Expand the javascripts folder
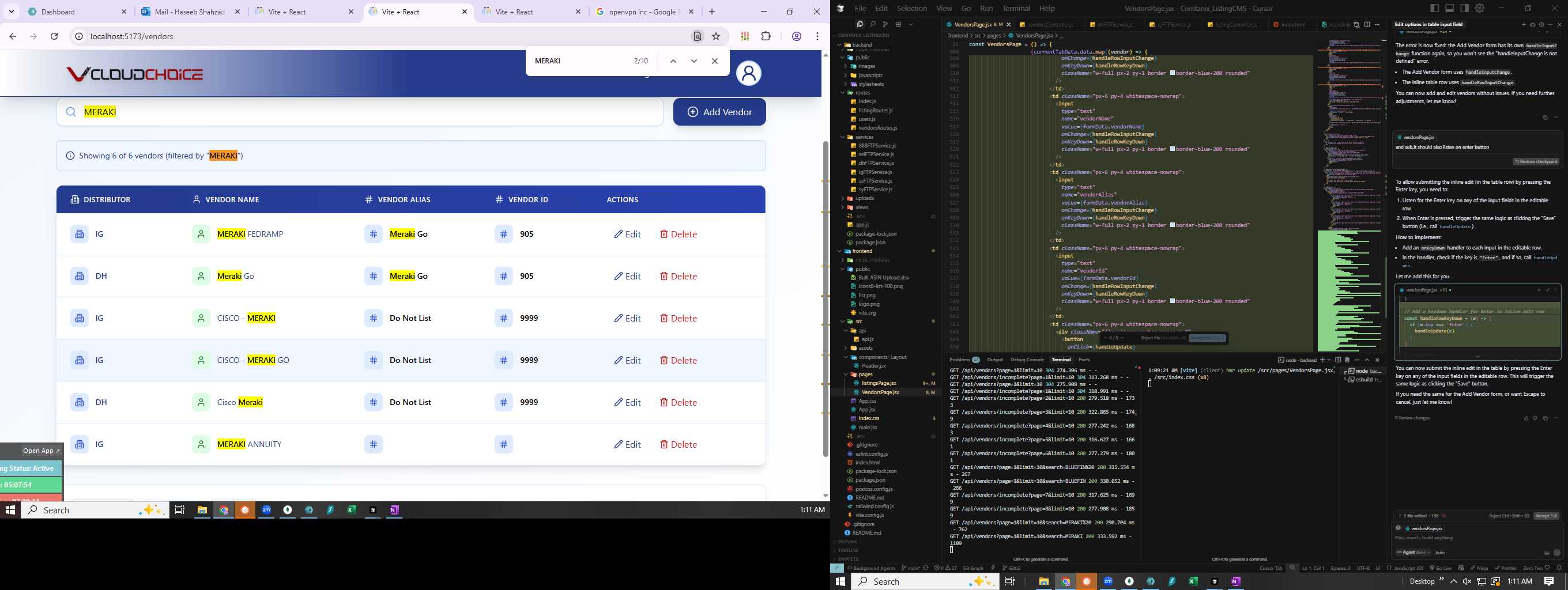Viewport: 1568px width, 590px height. 870,75
